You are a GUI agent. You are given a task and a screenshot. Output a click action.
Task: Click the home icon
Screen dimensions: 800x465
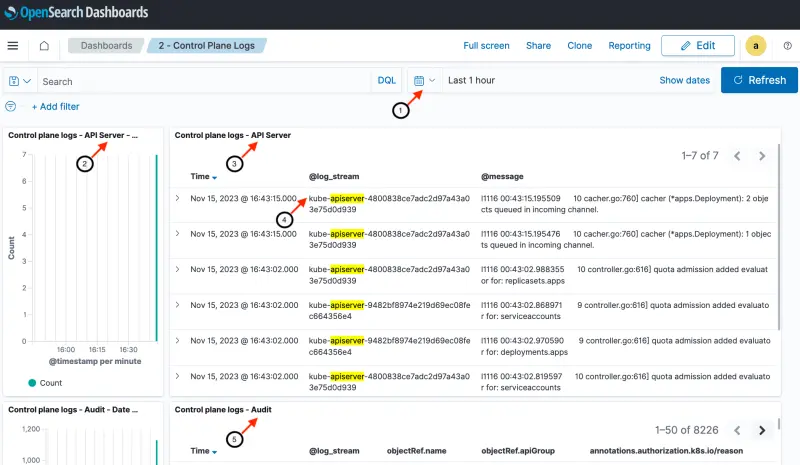click(44, 46)
